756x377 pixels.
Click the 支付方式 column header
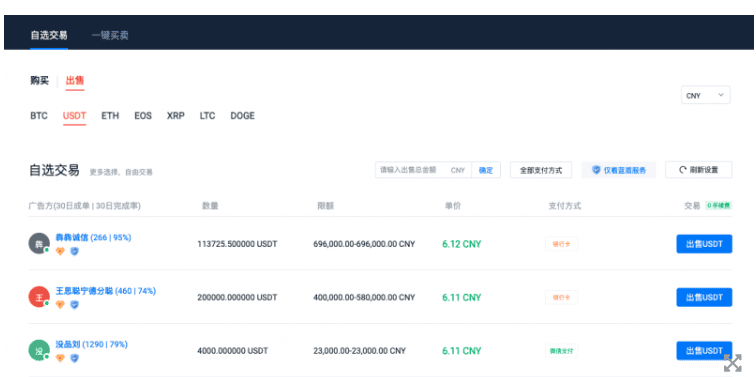click(565, 206)
